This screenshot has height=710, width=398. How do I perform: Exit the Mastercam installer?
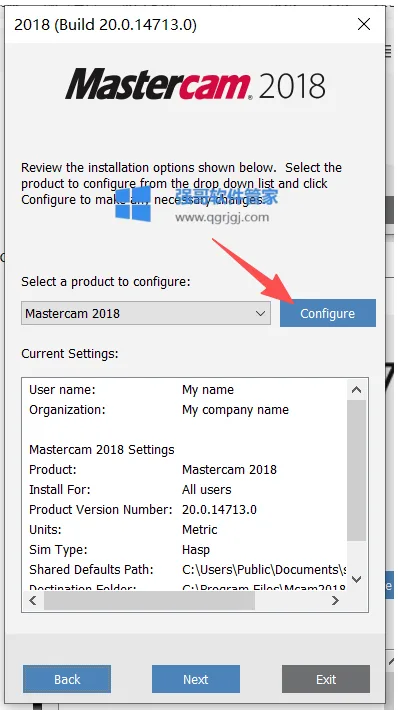(326, 679)
